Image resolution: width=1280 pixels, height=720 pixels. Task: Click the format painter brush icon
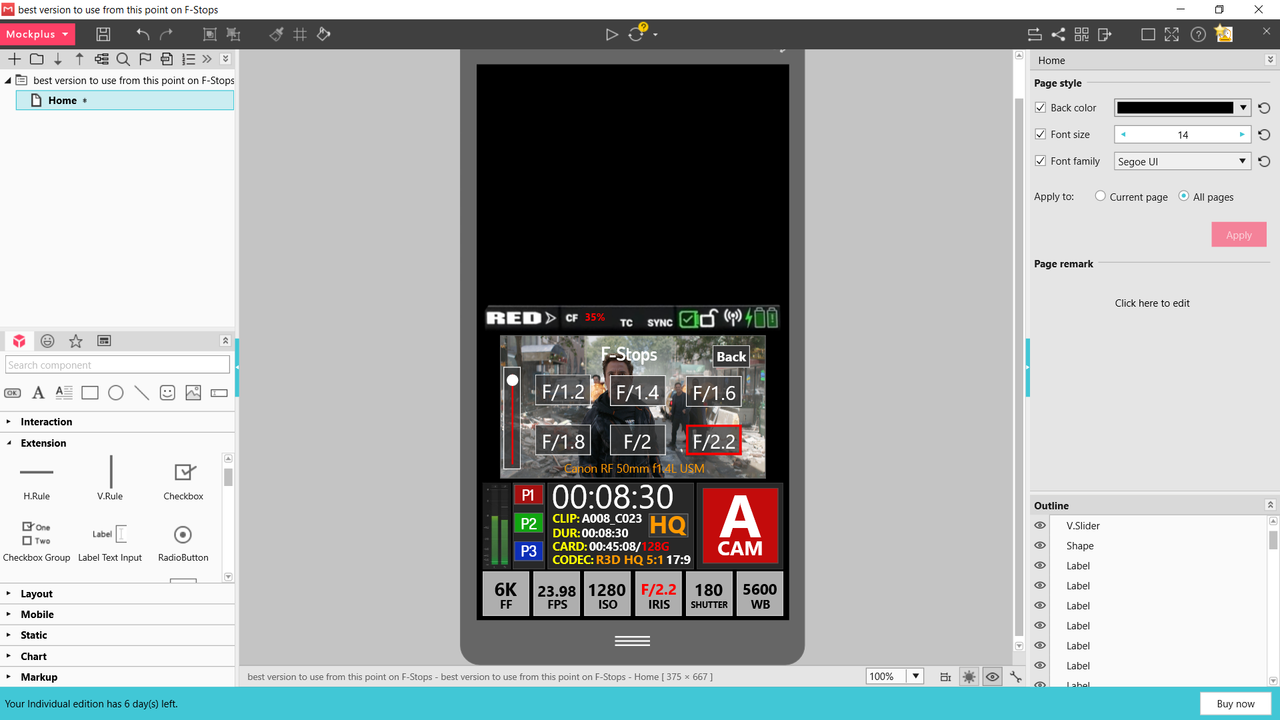coord(277,34)
